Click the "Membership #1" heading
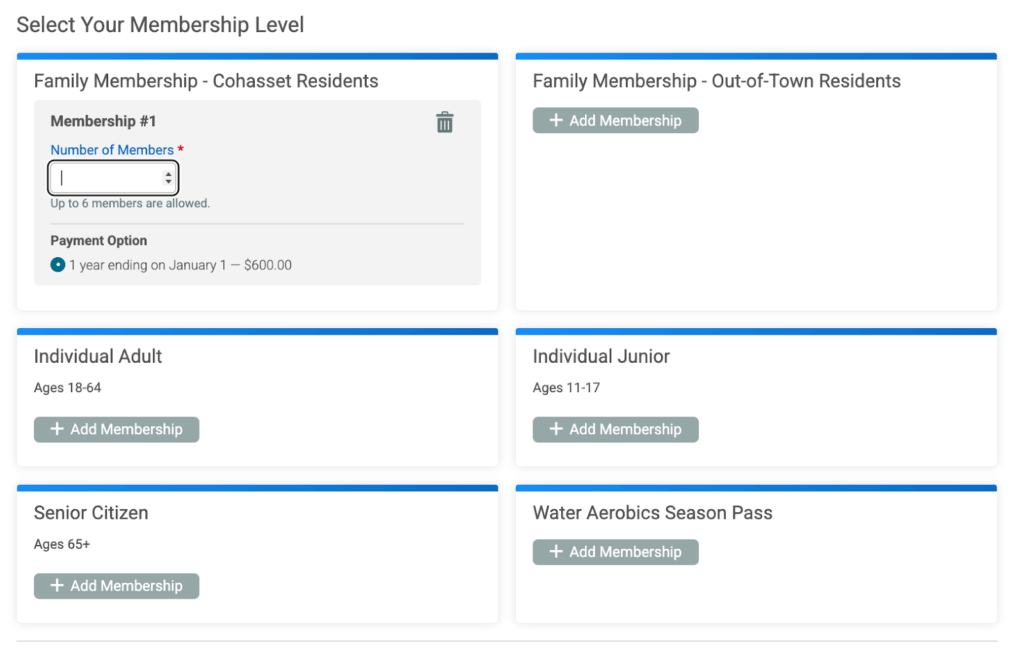Viewport: 1024px width, 655px height. (103, 121)
